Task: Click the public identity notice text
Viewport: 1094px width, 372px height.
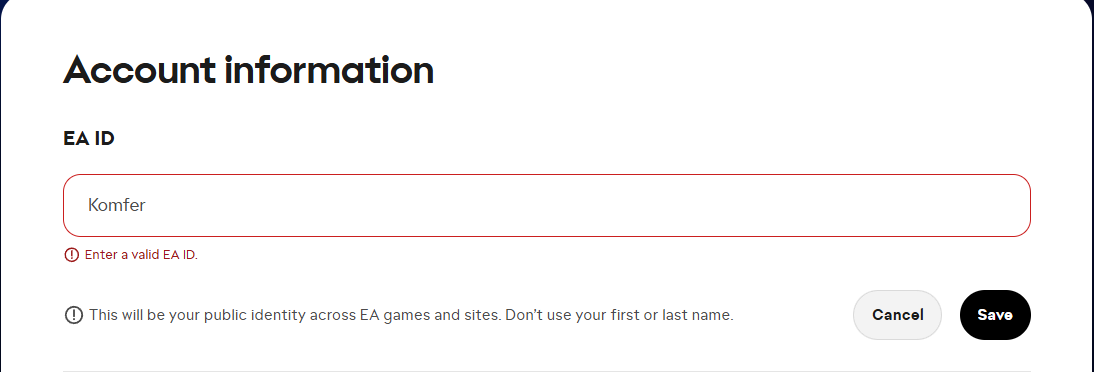Action: [x=411, y=315]
